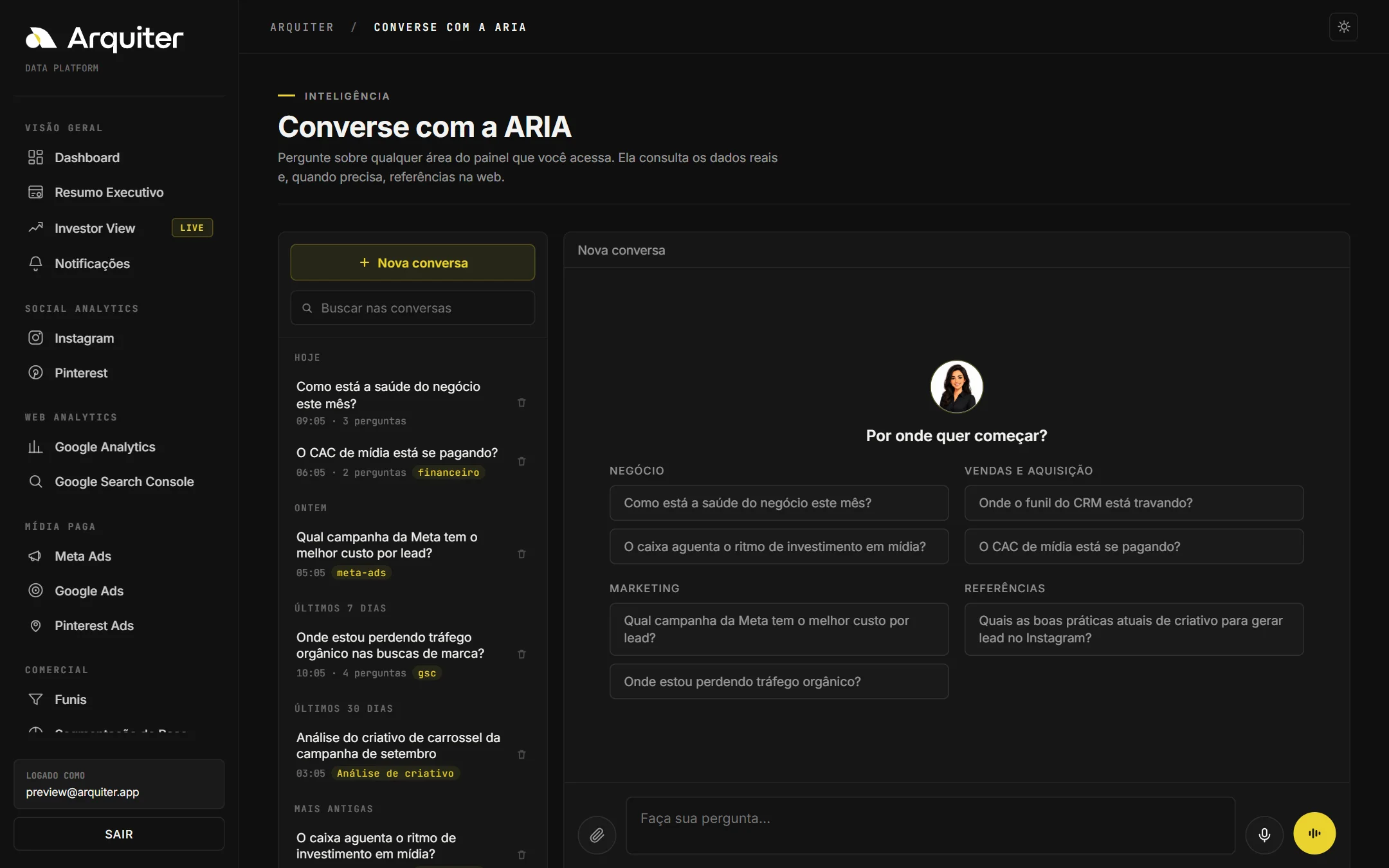1389x868 pixels.
Task: Click the Faça sua pergunta input box
Action: pyautogui.click(x=931, y=826)
